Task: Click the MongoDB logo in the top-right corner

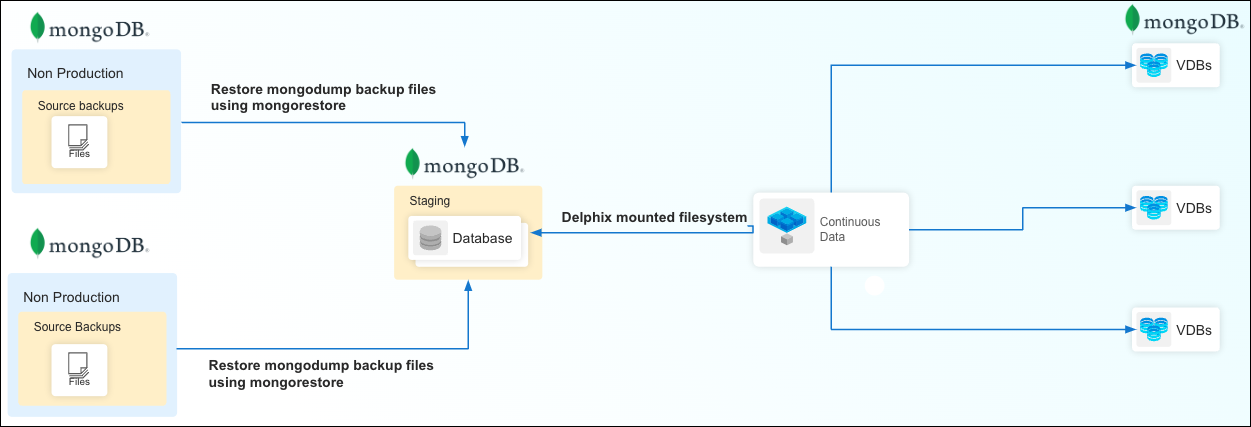Action: coord(1183,22)
